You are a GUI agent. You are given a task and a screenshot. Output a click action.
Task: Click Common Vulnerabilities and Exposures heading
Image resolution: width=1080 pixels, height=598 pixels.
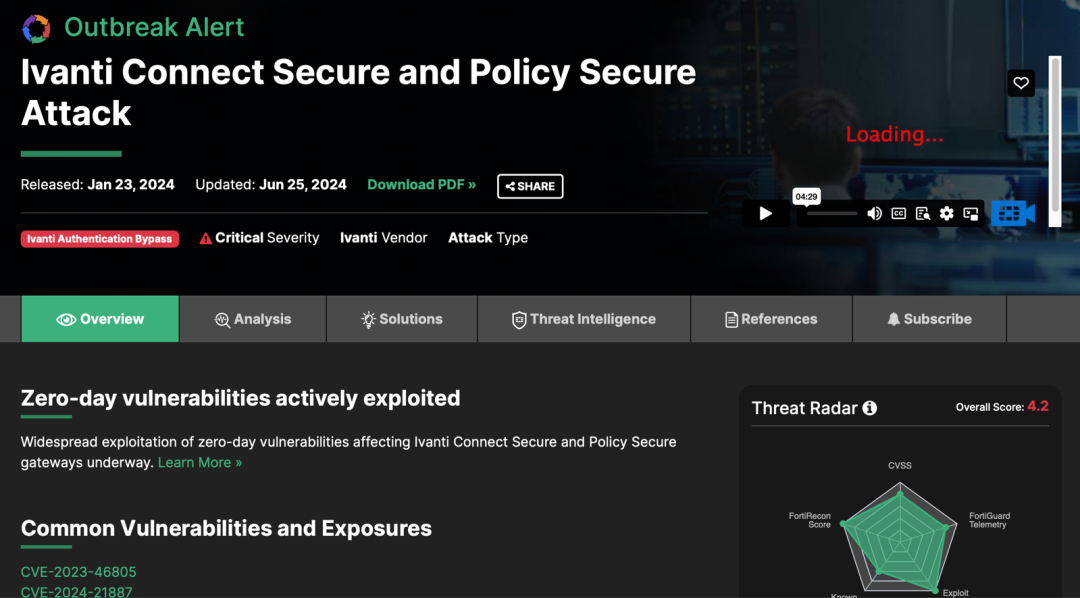point(226,528)
